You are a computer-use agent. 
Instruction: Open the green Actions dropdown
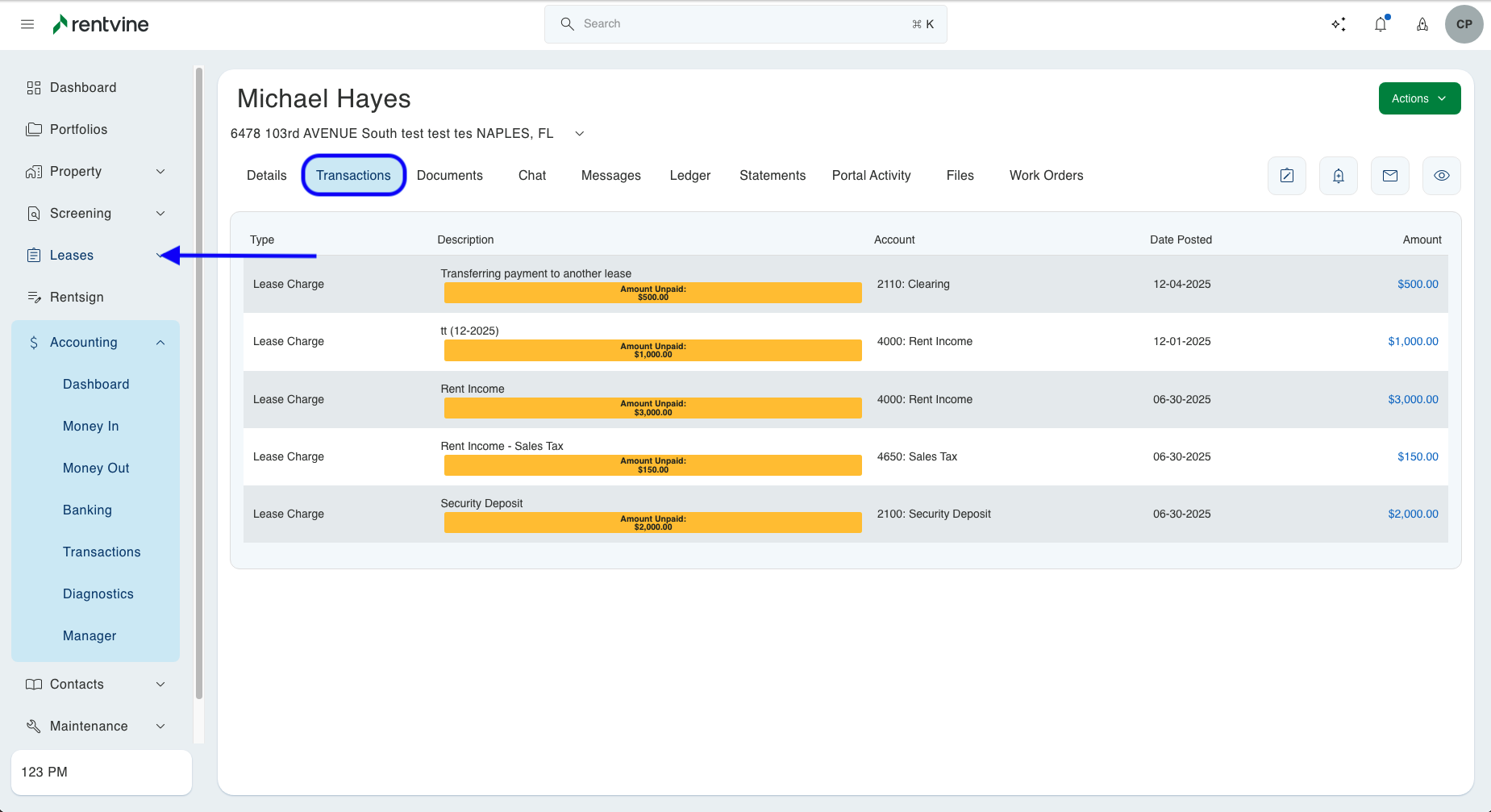click(x=1419, y=98)
